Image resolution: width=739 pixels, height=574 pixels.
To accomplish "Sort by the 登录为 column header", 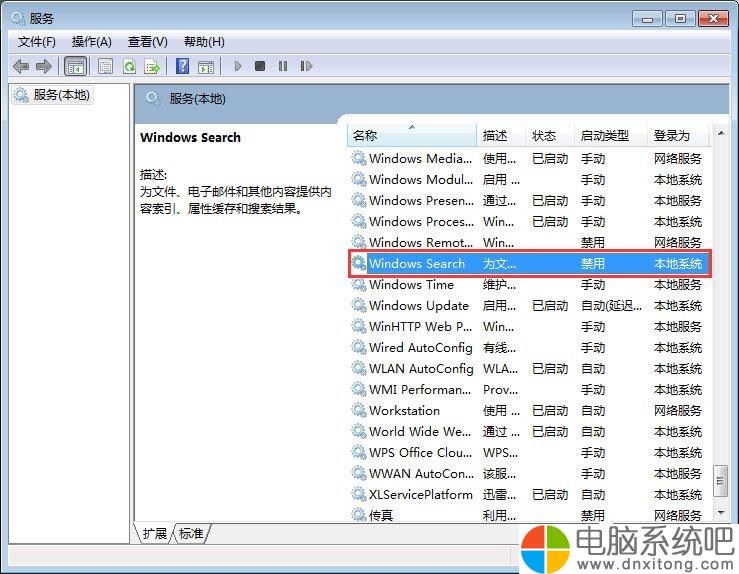I will pyautogui.click(x=678, y=136).
